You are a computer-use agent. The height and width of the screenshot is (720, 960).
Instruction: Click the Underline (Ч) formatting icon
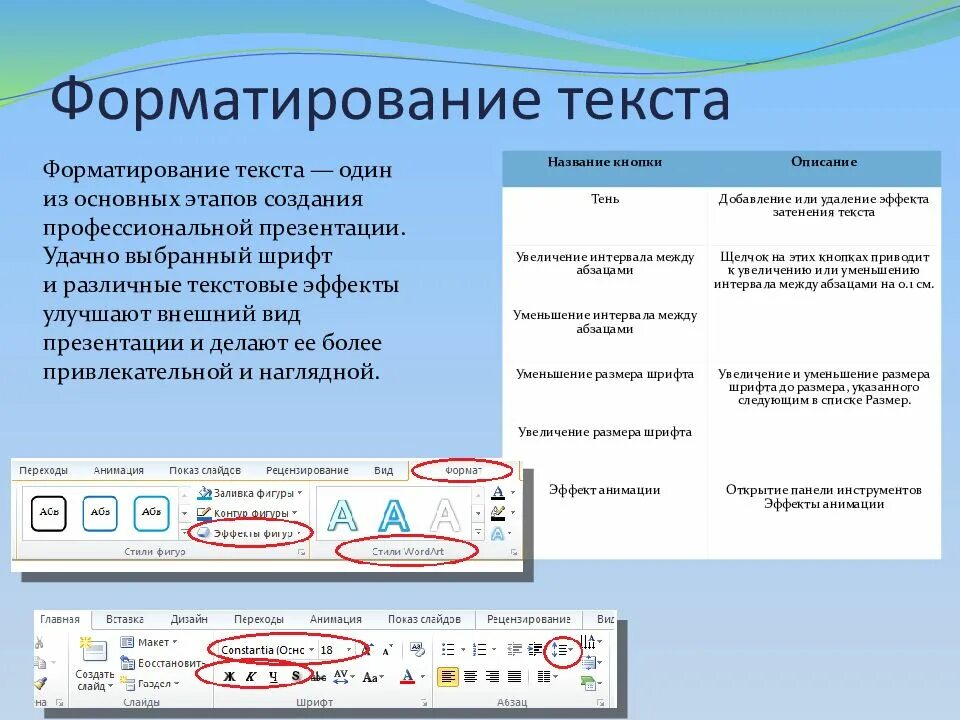click(273, 677)
